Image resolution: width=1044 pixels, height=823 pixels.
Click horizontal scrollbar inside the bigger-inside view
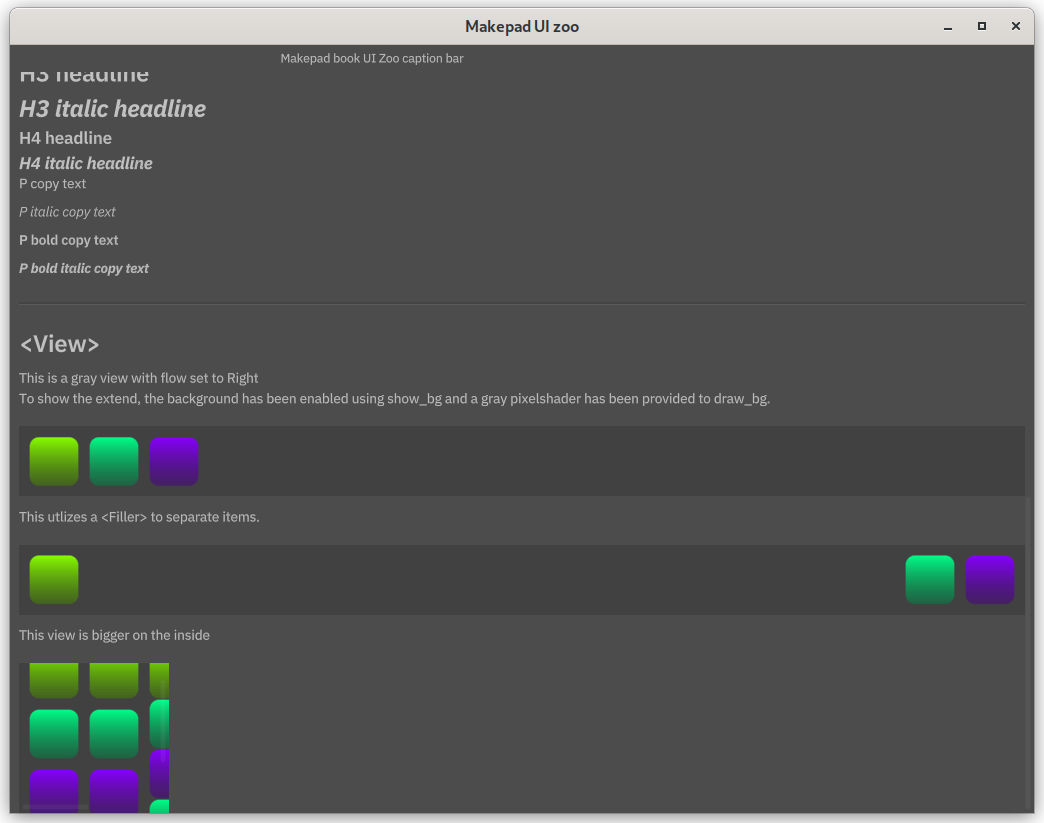[x=56, y=807]
